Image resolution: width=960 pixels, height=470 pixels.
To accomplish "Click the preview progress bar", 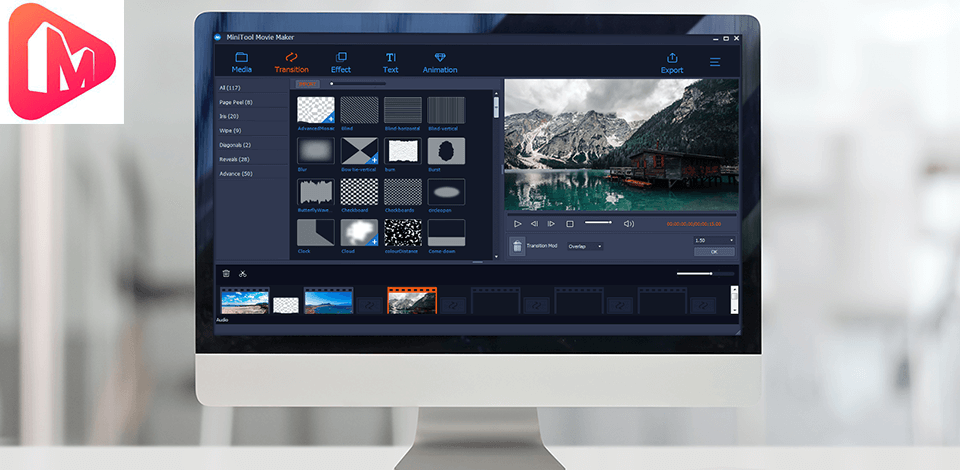I will (622, 214).
